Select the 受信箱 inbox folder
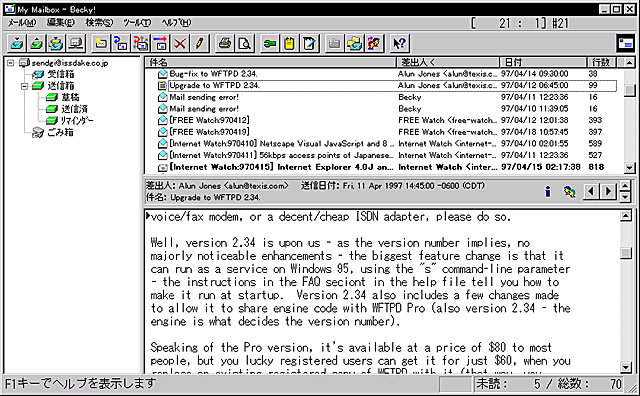This screenshot has height=396, width=640. click(61, 74)
